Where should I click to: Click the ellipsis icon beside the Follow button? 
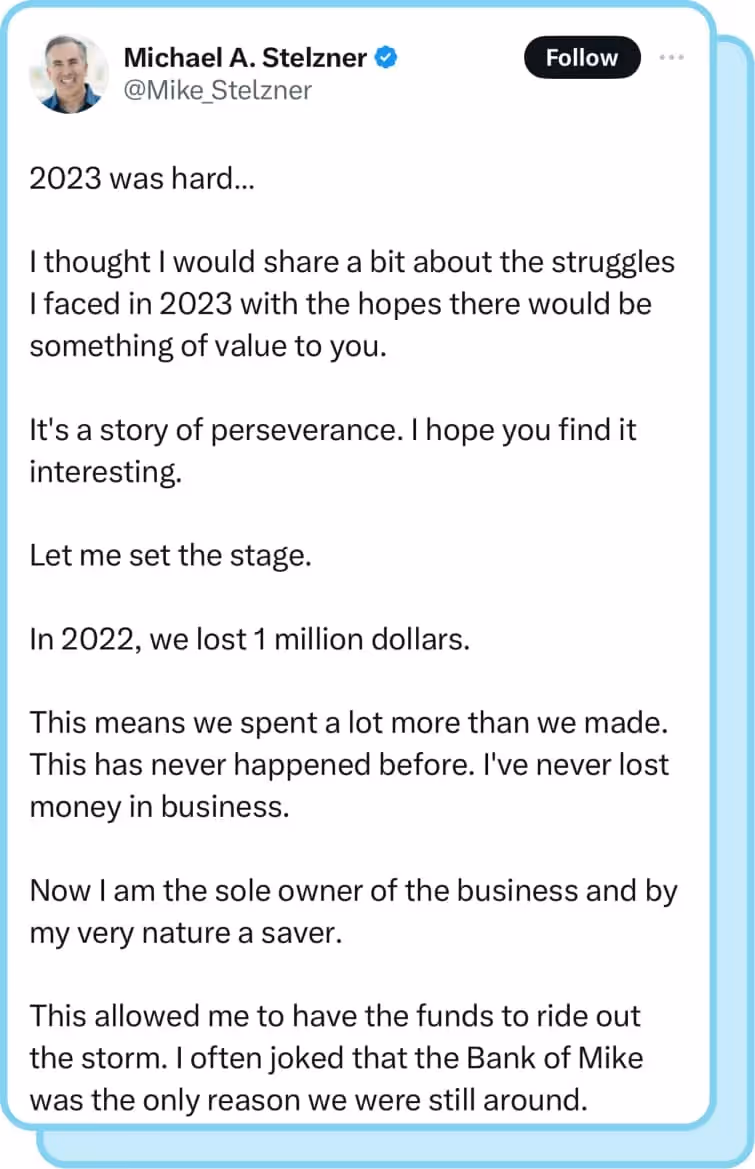(671, 58)
